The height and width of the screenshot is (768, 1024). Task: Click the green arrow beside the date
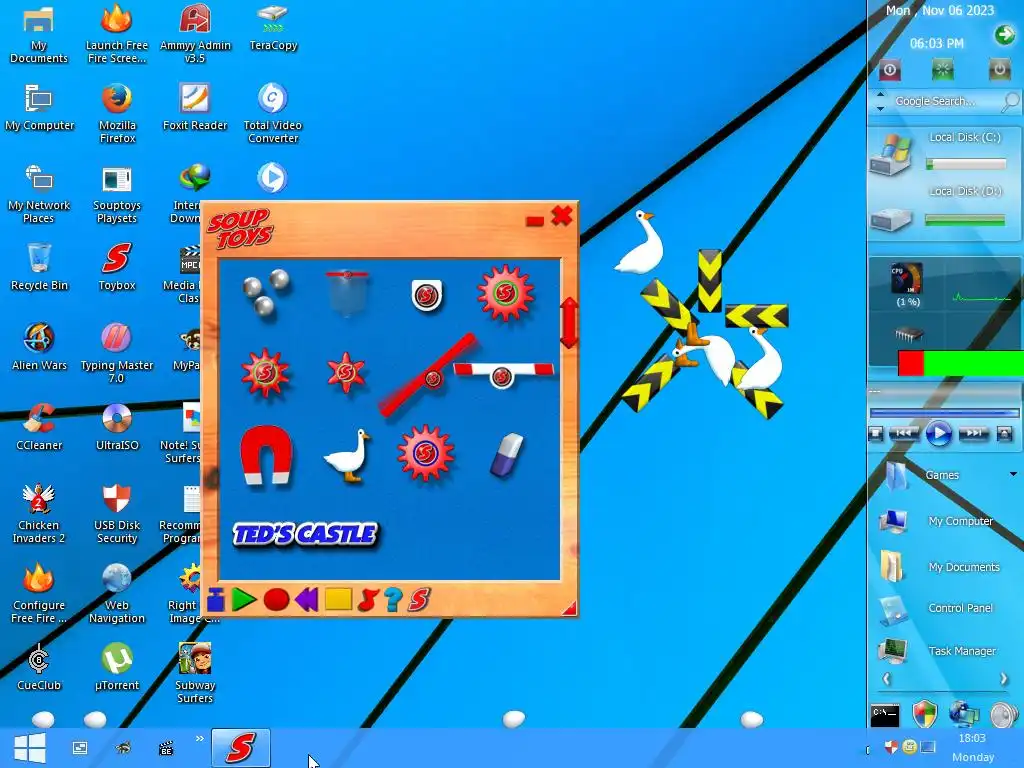(1004, 35)
